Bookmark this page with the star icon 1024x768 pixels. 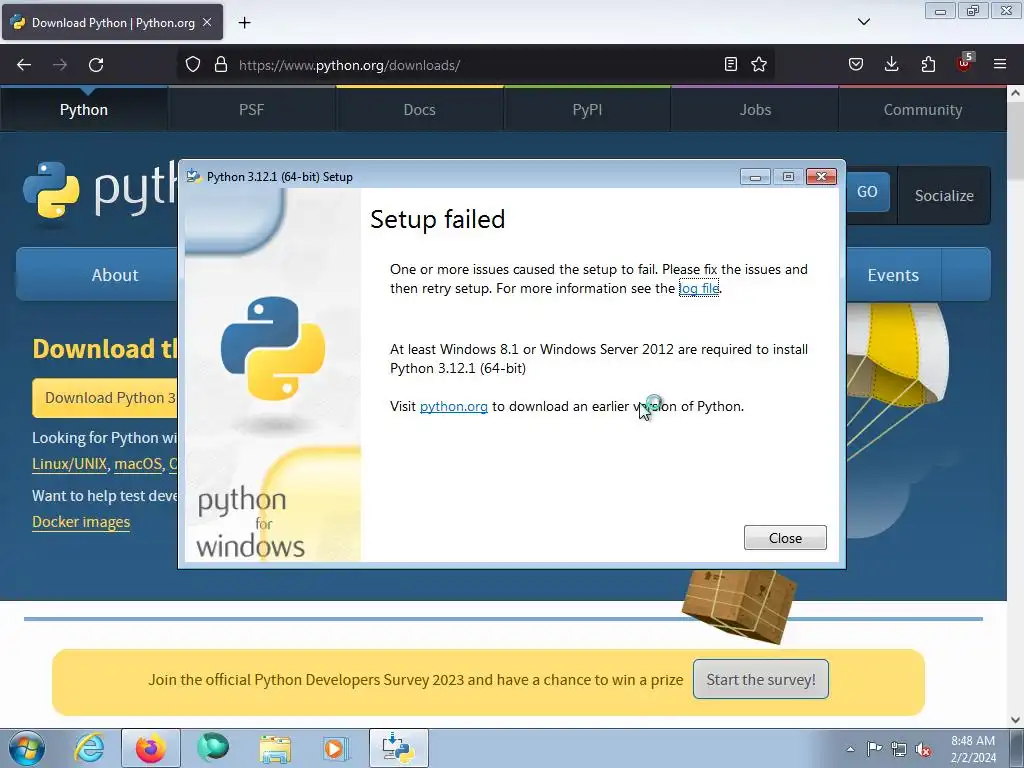coord(759,64)
